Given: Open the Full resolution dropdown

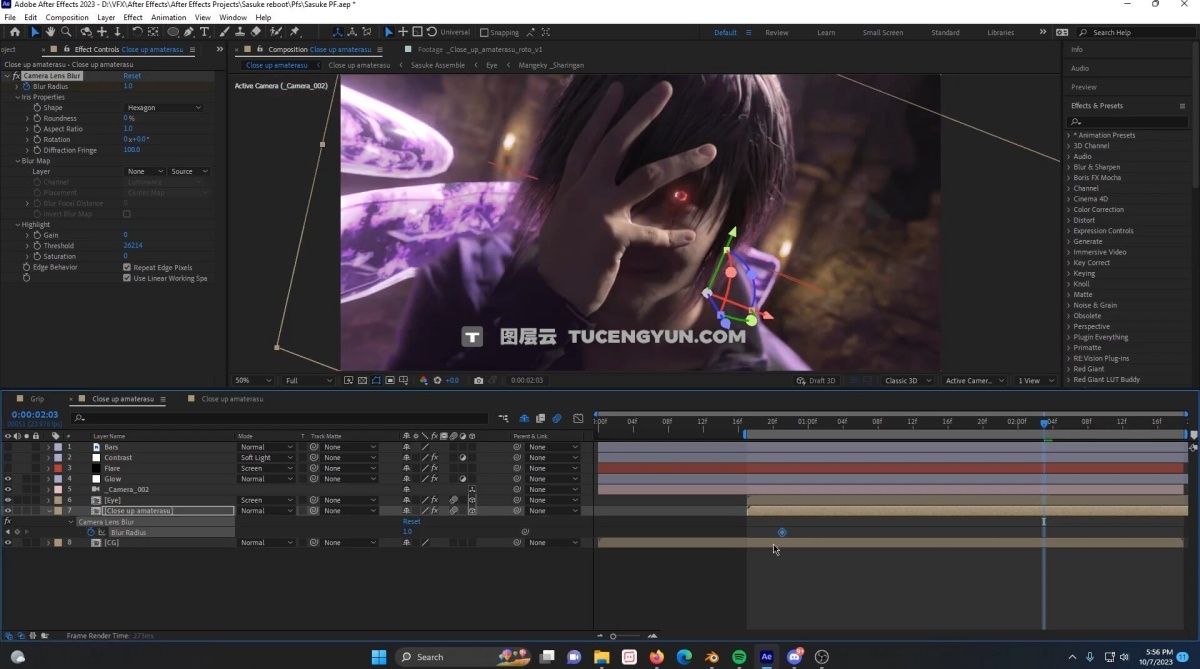Looking at the screenshot, I should click(309, 380).
